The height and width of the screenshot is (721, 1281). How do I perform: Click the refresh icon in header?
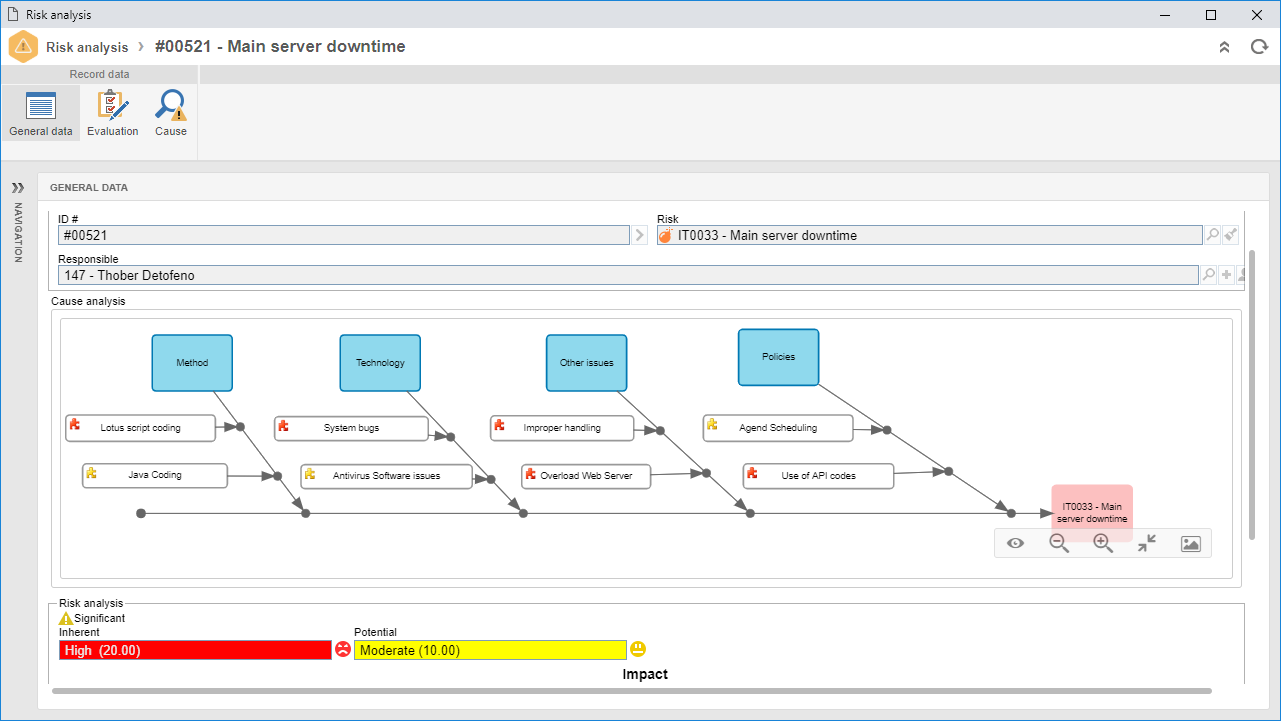(x=1259, y=47)
